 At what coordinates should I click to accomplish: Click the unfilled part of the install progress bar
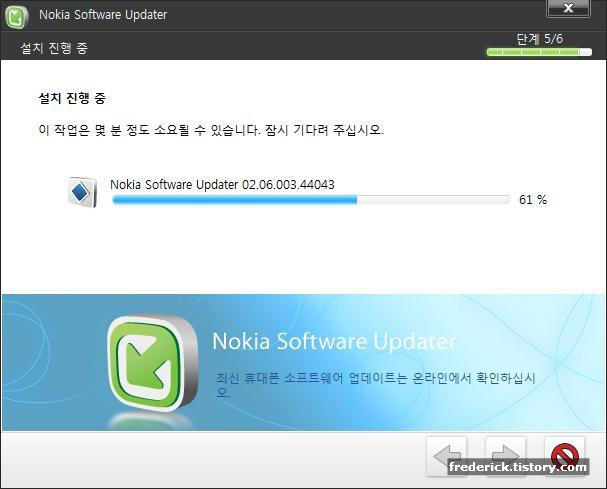(x=433, y=200)
